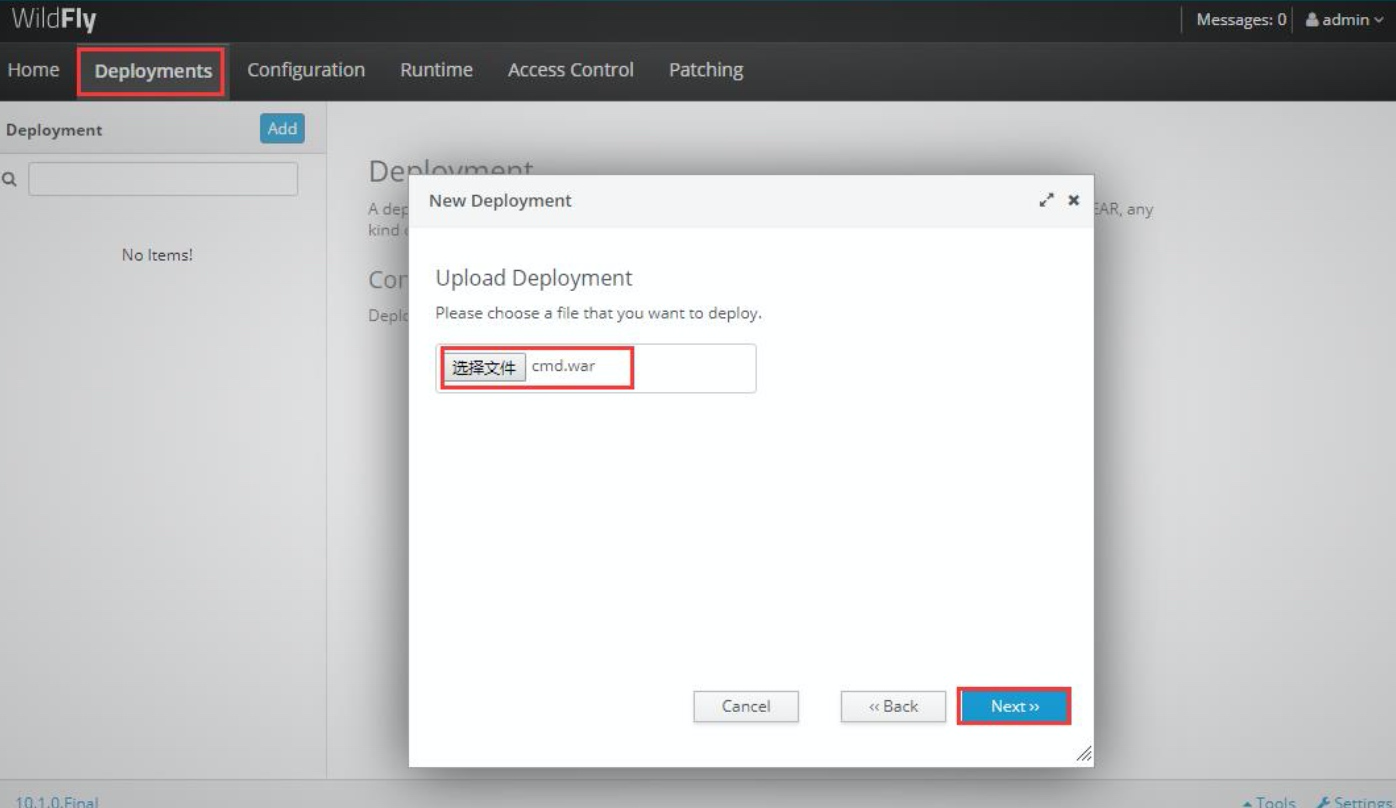This screenshot has height=808, width=1396.
Task: Open the Tools footer menu
Action: 1269,802
